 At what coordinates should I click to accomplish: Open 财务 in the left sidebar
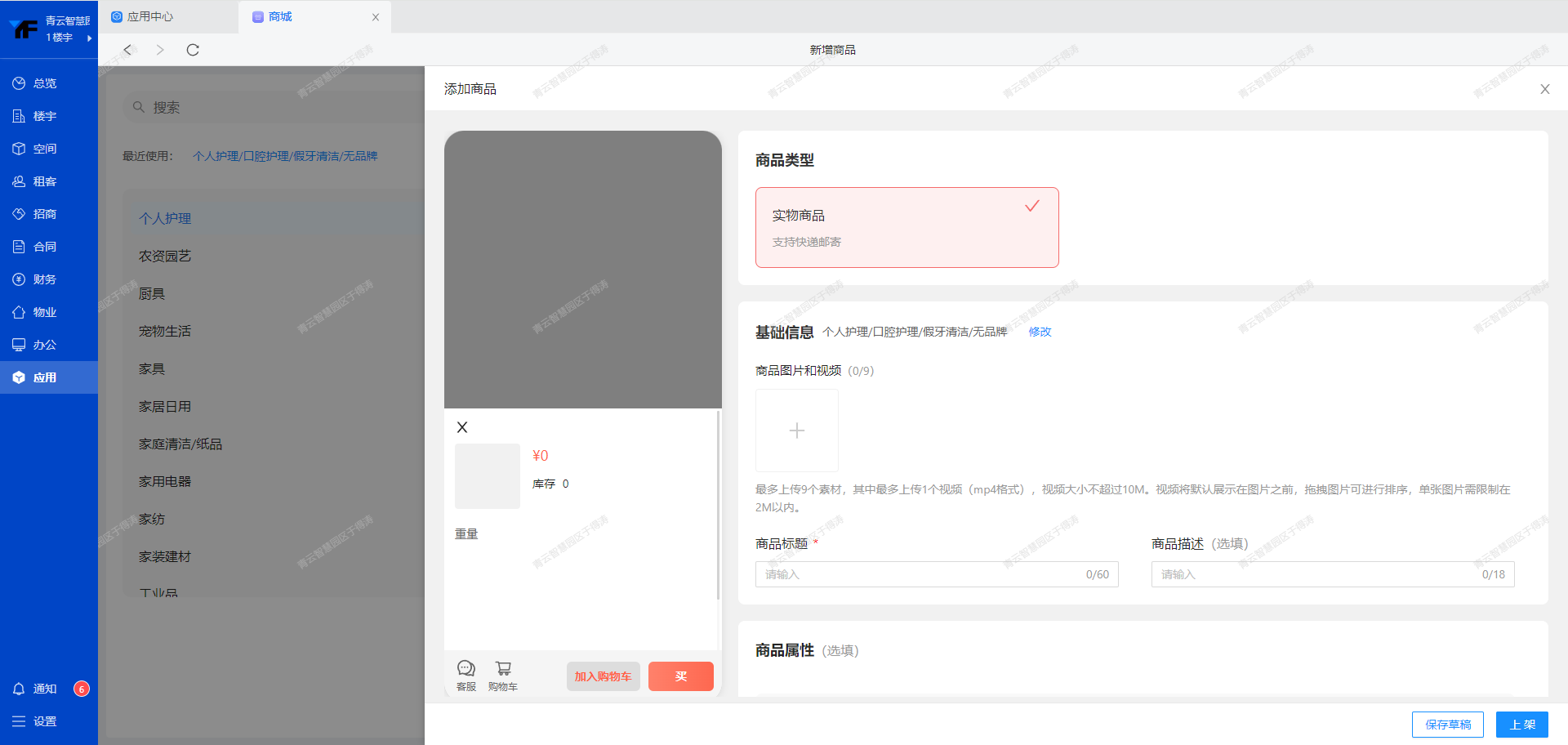click(44, 279)
